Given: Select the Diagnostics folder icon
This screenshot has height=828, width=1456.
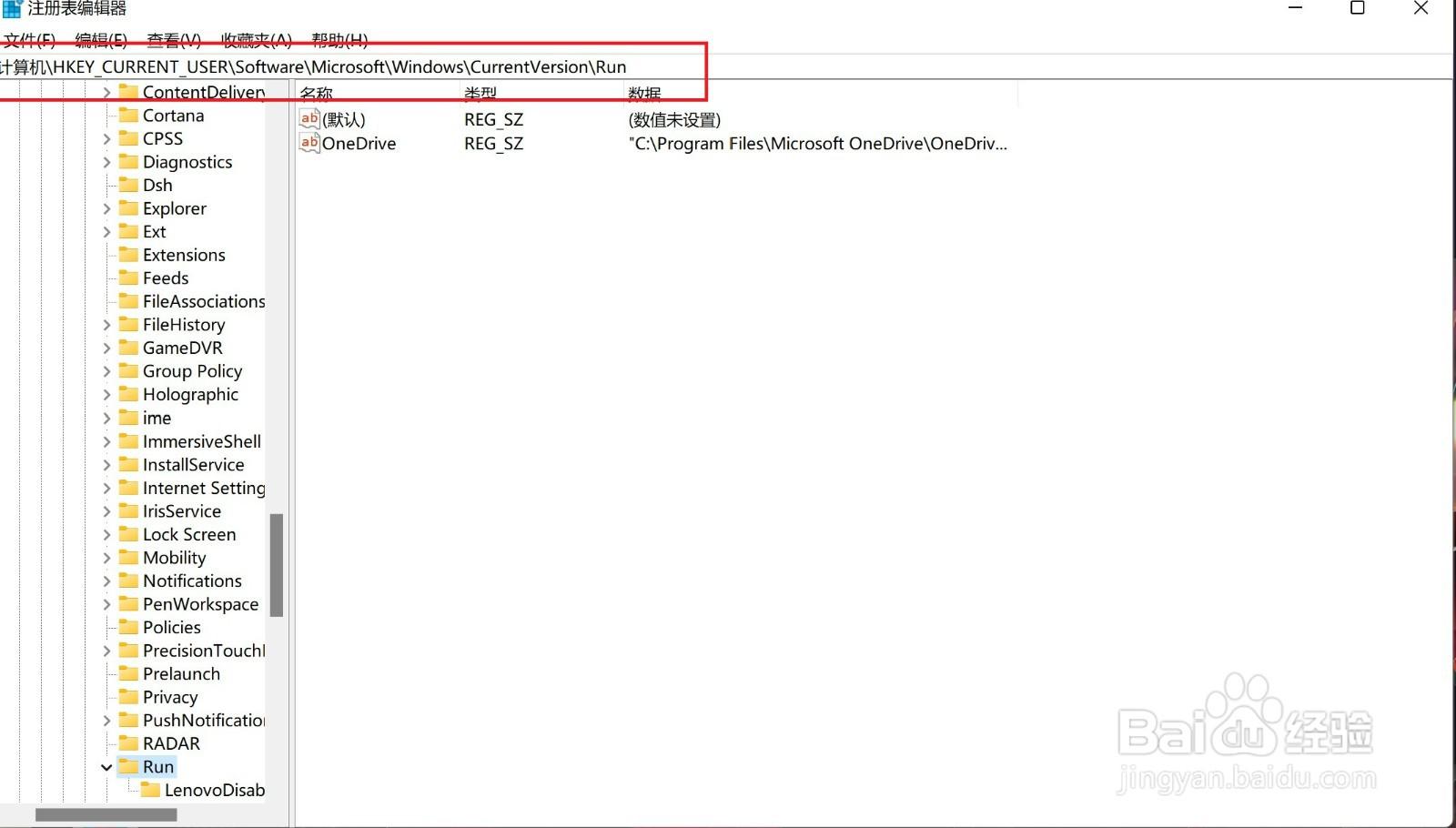Looking at the screenshot, I should (x=128, y=161).
